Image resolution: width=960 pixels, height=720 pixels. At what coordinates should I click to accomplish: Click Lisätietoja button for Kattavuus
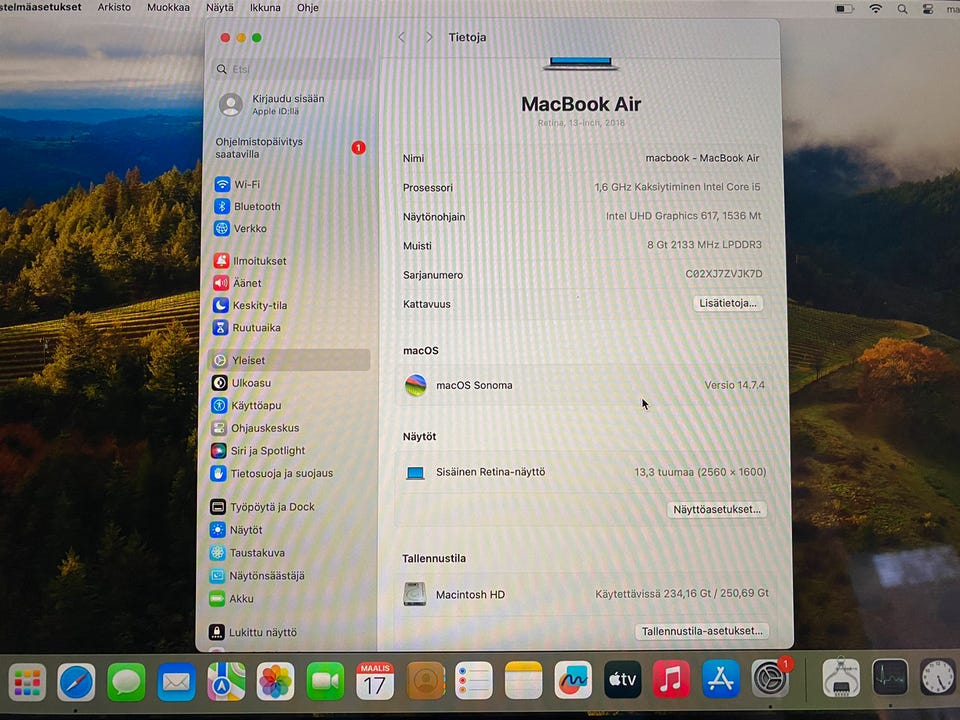click(x=727, y=303)
